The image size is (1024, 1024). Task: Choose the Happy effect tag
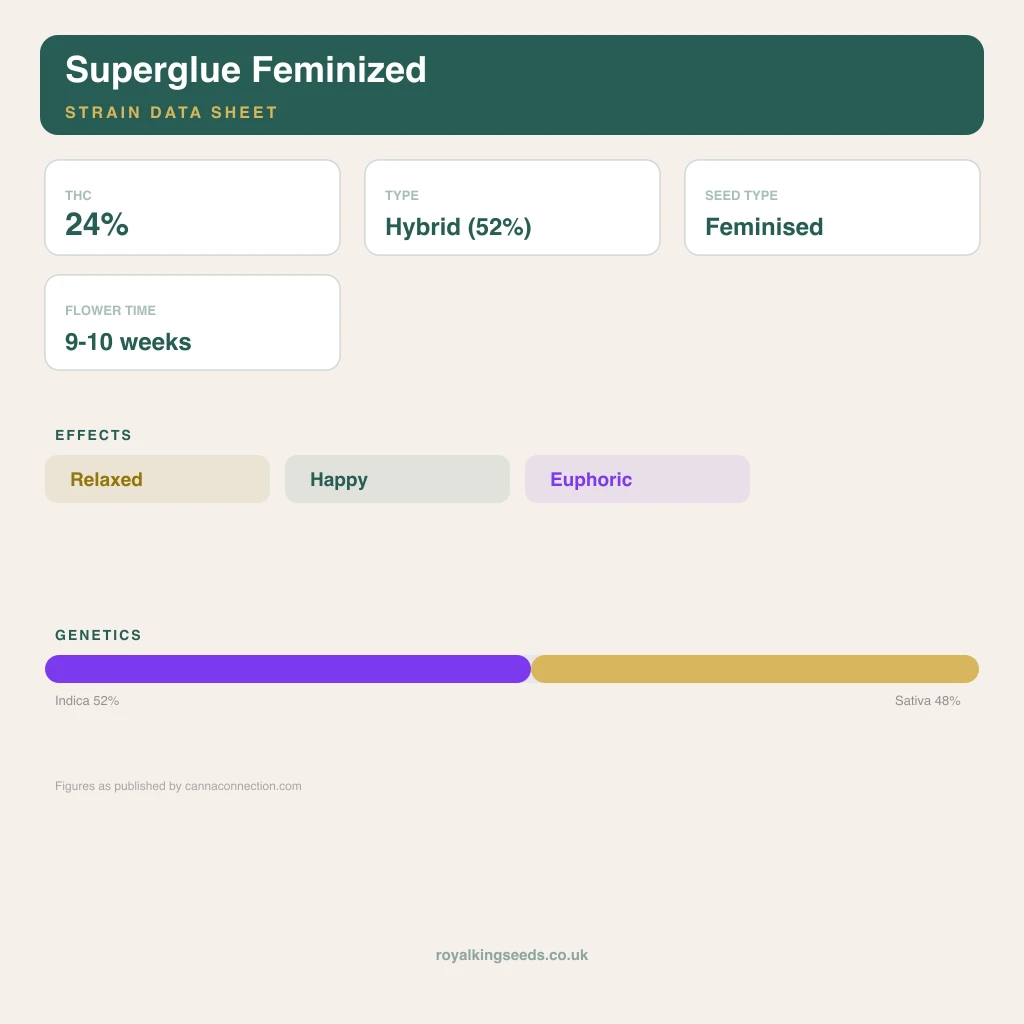point(397,479)
